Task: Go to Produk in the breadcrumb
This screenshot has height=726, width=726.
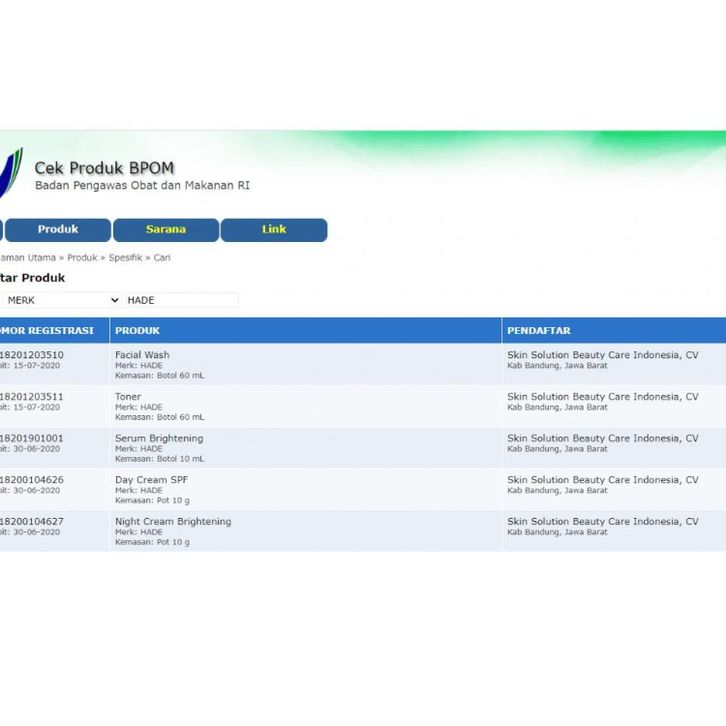Action: click(82, 257)
